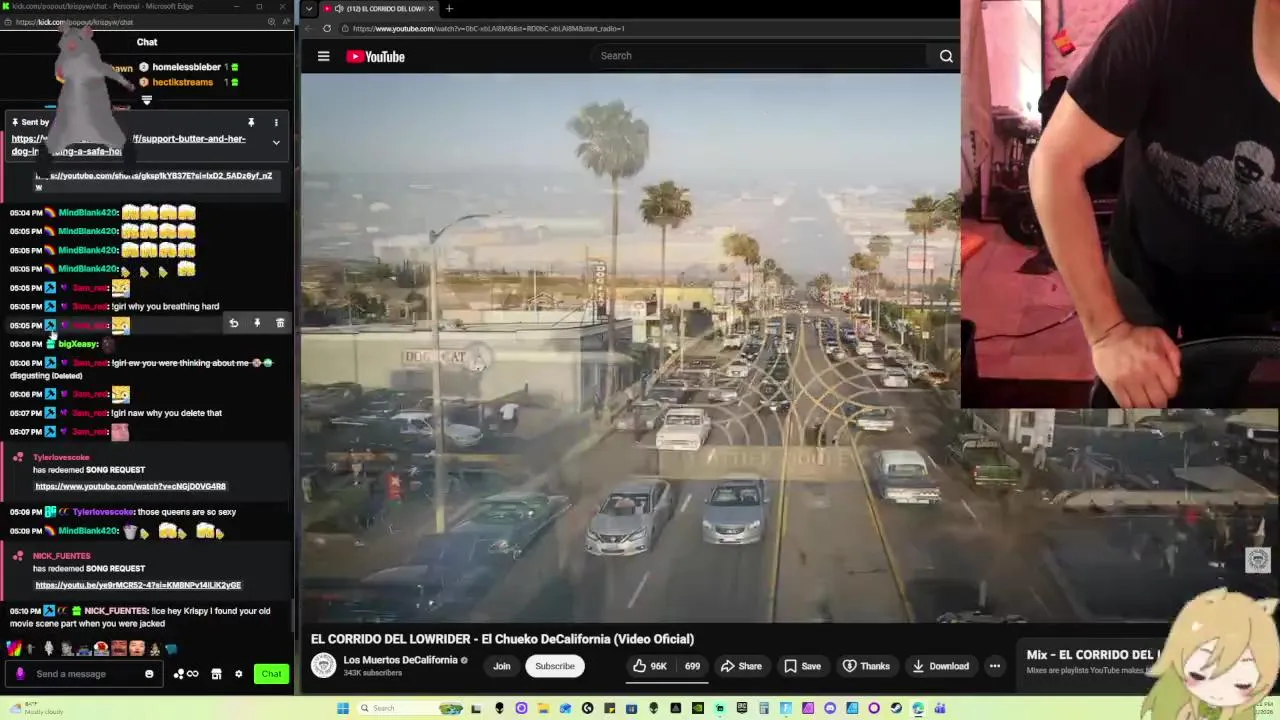Open NICK_FUENTES song request youtu.be link
The width and height of the screenshot is (1280, 720).
coord(138,585)
